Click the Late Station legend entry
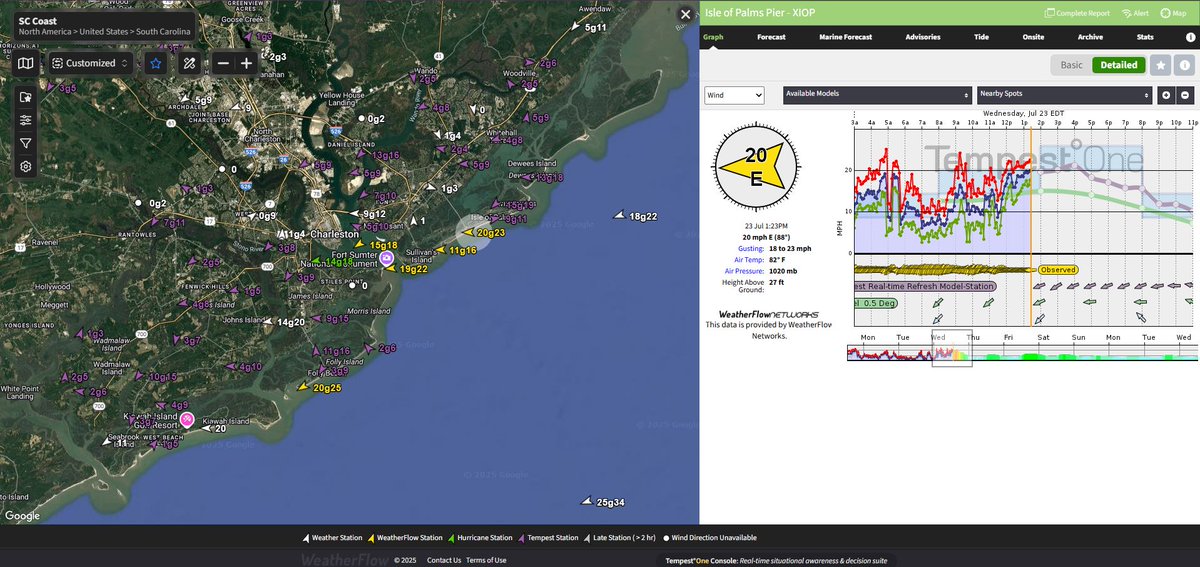 [622, 538]
